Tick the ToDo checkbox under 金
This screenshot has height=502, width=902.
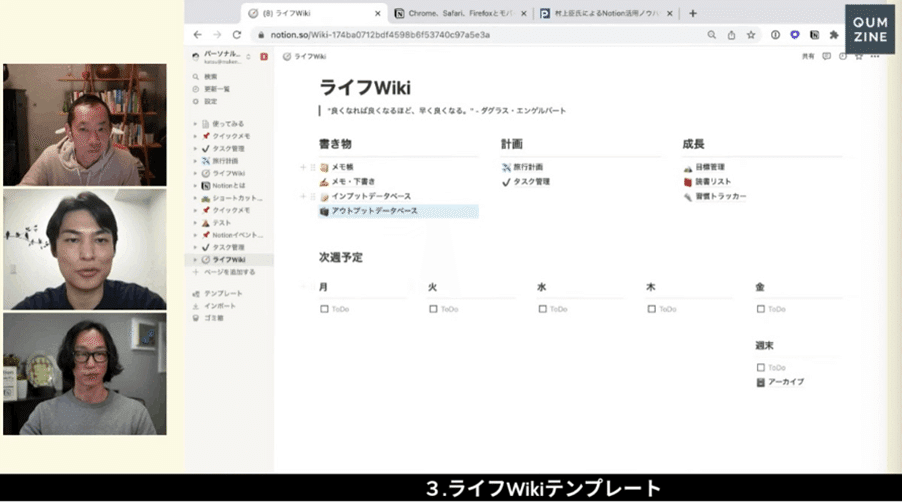tap(761, 309)
